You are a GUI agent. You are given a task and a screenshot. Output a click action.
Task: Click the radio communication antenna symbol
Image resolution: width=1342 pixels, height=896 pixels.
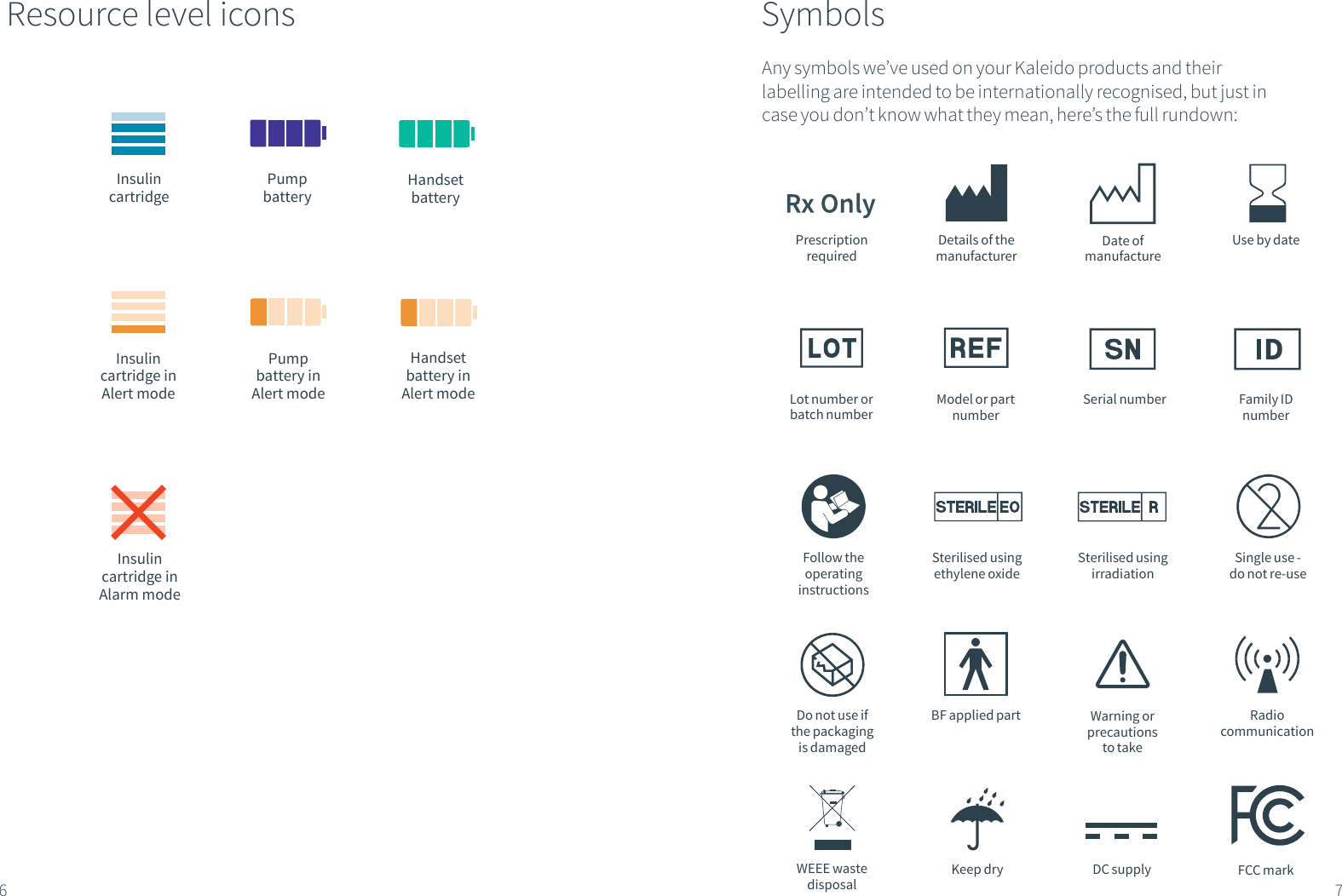(x=1267, y=663)
